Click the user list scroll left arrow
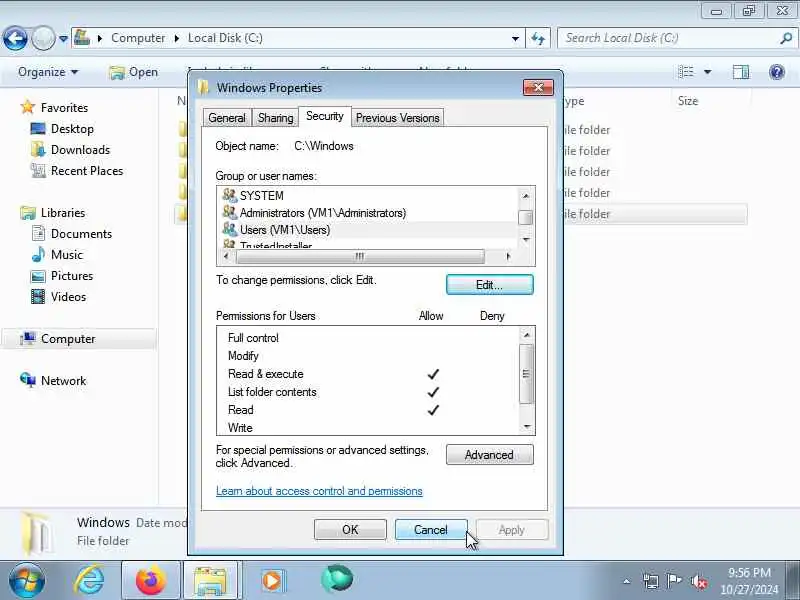800x600 pixels. click(x=226, y=256)
